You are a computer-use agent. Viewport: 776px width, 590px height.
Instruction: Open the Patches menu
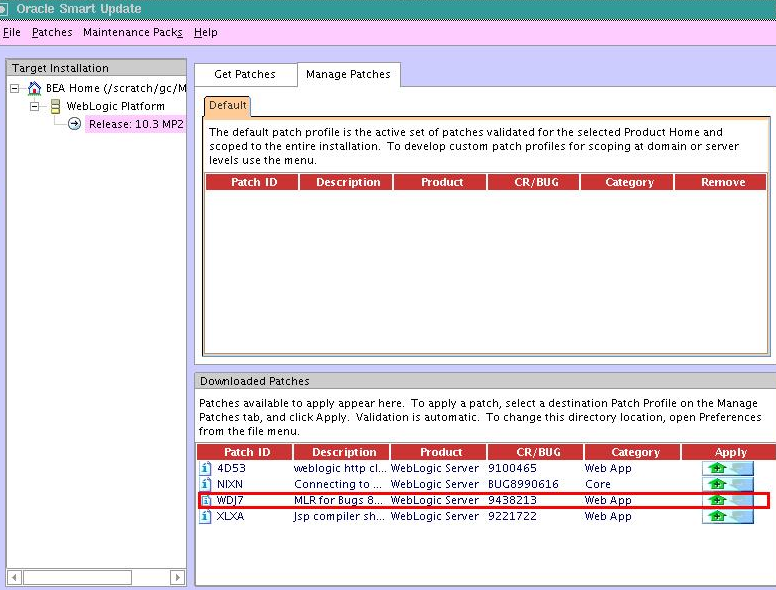click(52, 32)
